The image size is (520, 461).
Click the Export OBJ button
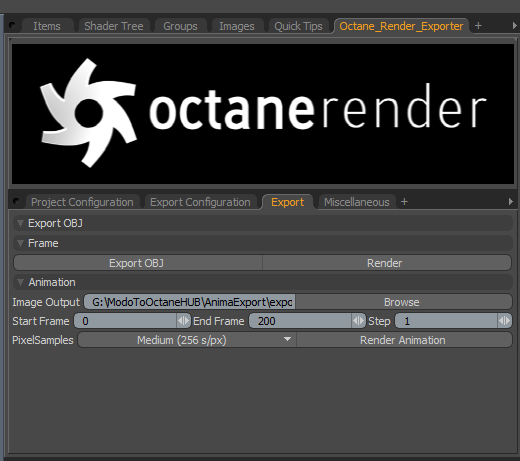(x=138, y=263)
